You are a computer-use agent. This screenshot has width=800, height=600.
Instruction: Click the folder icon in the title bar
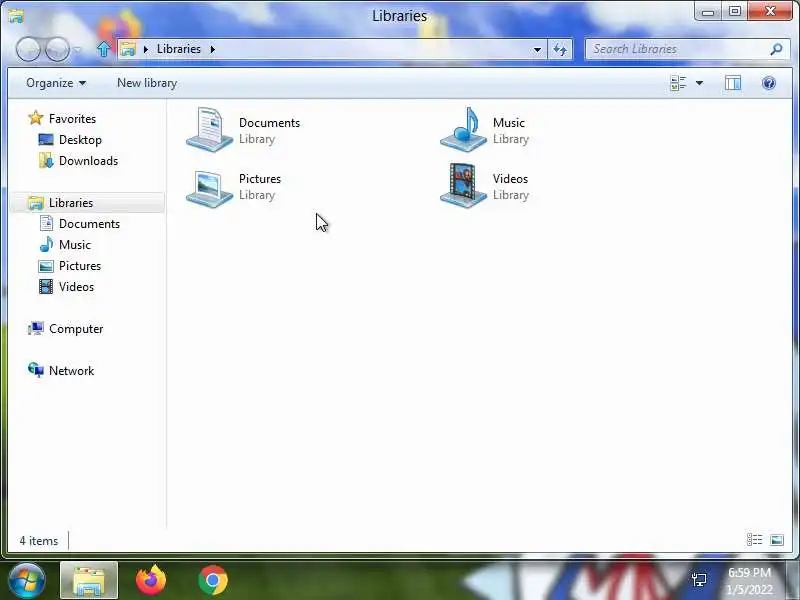16,16
